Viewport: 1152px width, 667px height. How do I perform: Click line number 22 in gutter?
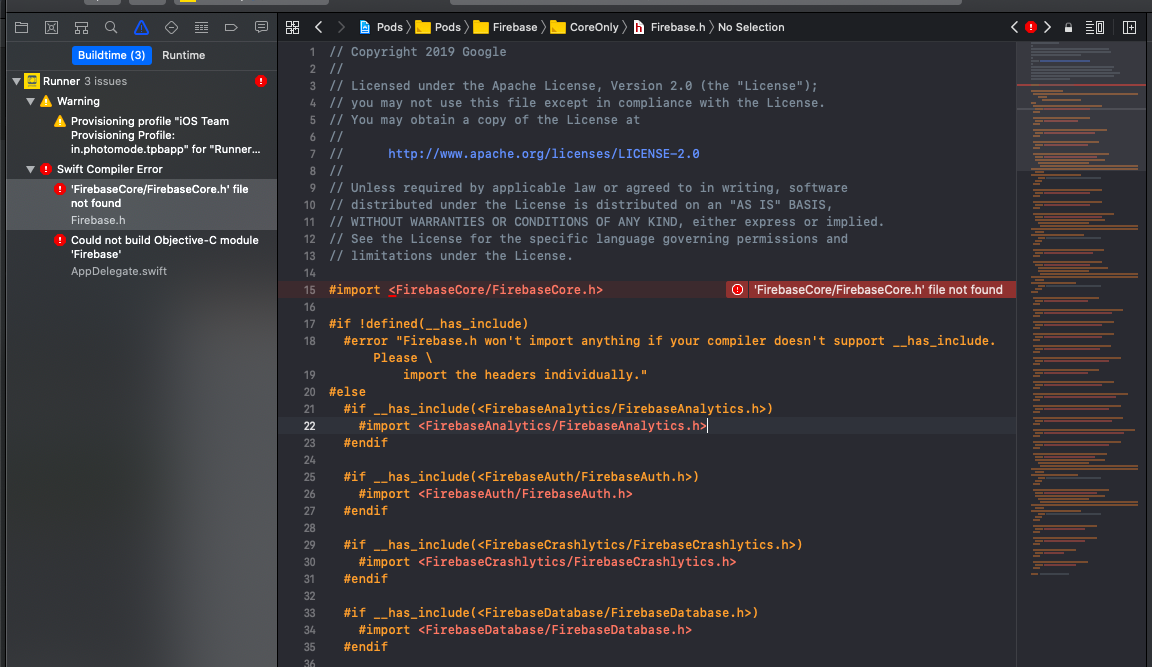[x=309, y=426]
